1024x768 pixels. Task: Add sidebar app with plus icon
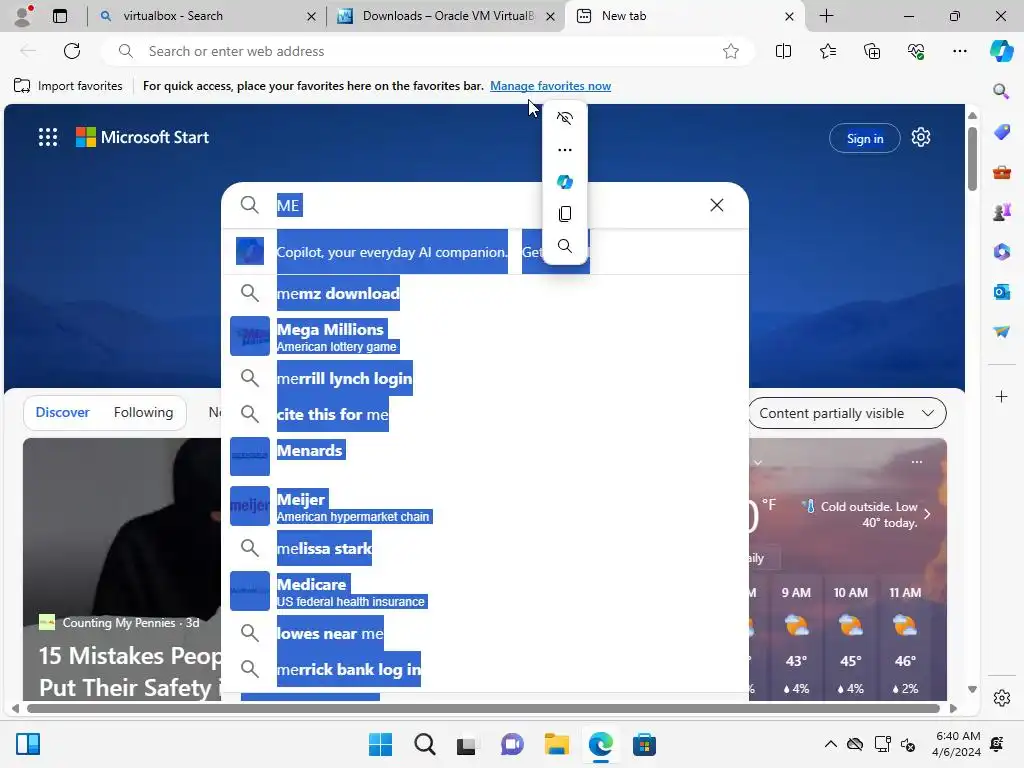[1001, 396]
